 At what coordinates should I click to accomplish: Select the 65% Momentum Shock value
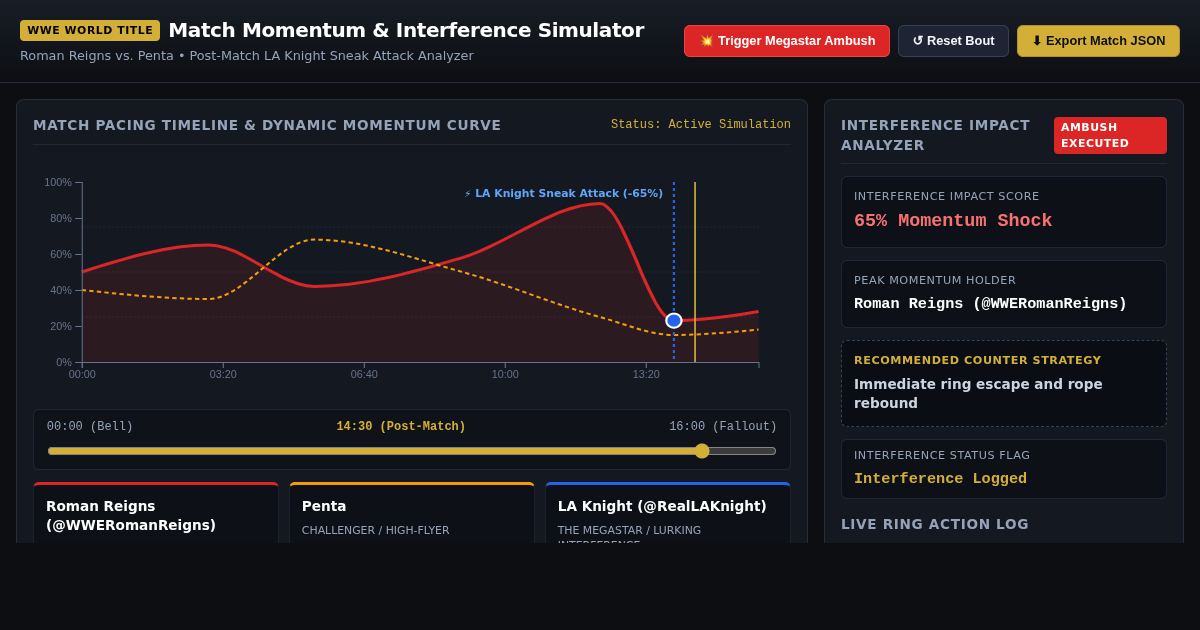(x=953, y=221)
